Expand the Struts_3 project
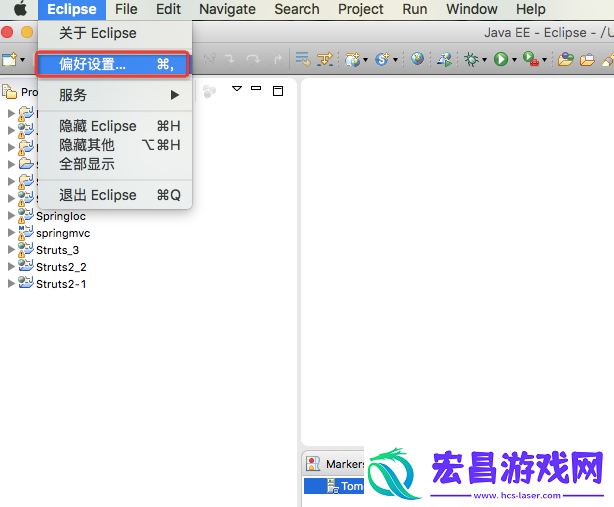 [x=11, y=250]
